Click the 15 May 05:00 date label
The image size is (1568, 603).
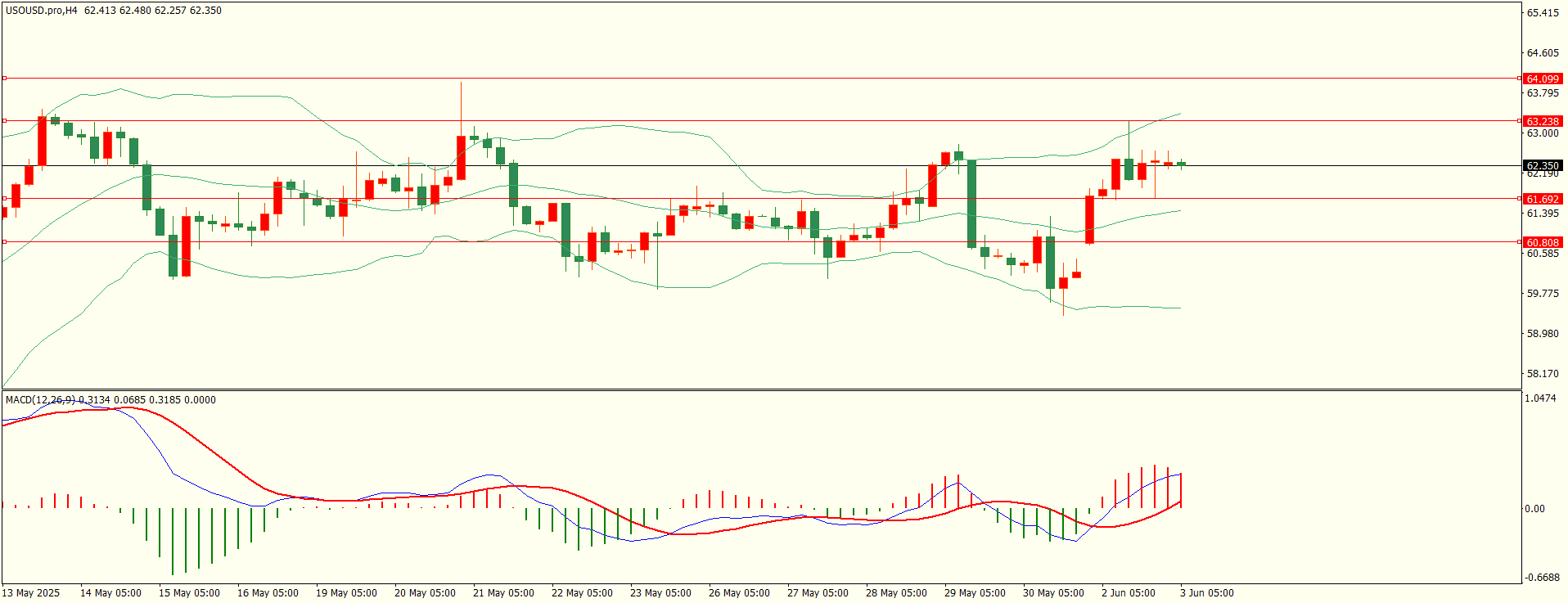pyautogui.click(x=189, y=593)
